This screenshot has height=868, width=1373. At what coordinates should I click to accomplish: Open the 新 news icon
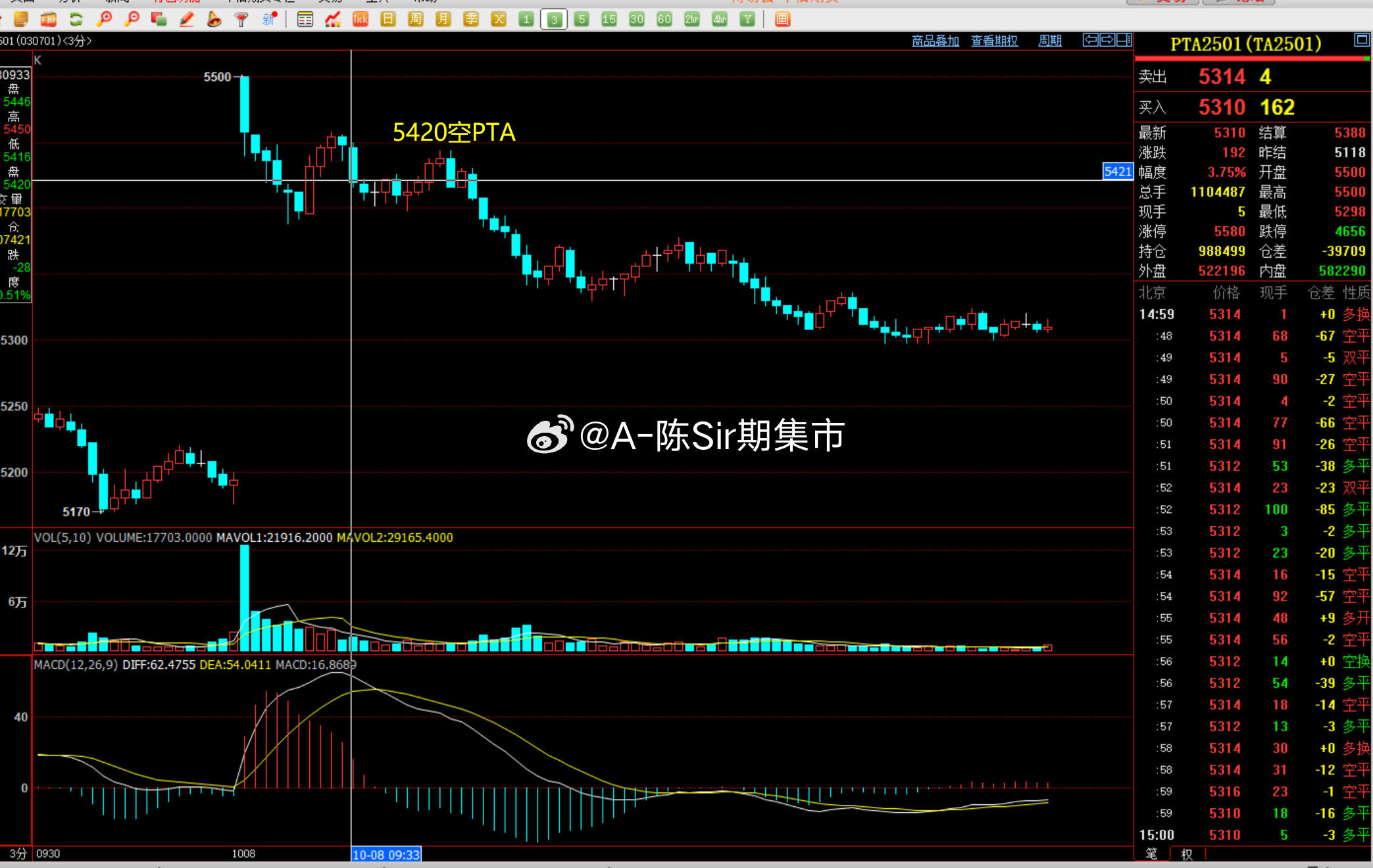(270, 20)
